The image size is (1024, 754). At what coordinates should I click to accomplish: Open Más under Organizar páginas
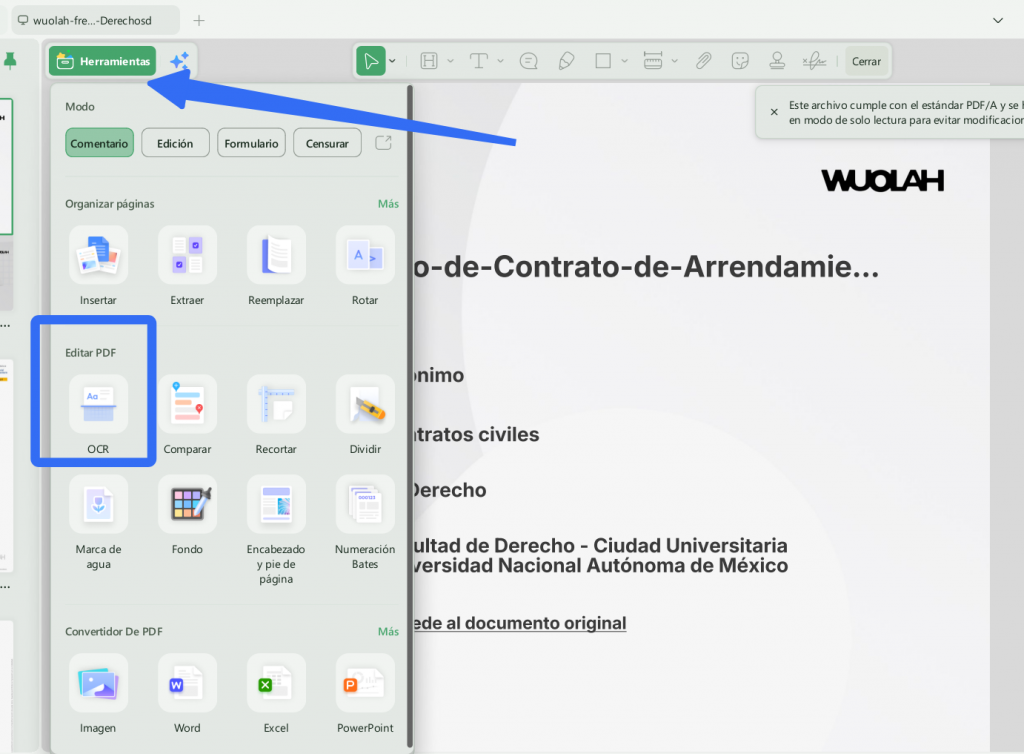coord(388,204)
